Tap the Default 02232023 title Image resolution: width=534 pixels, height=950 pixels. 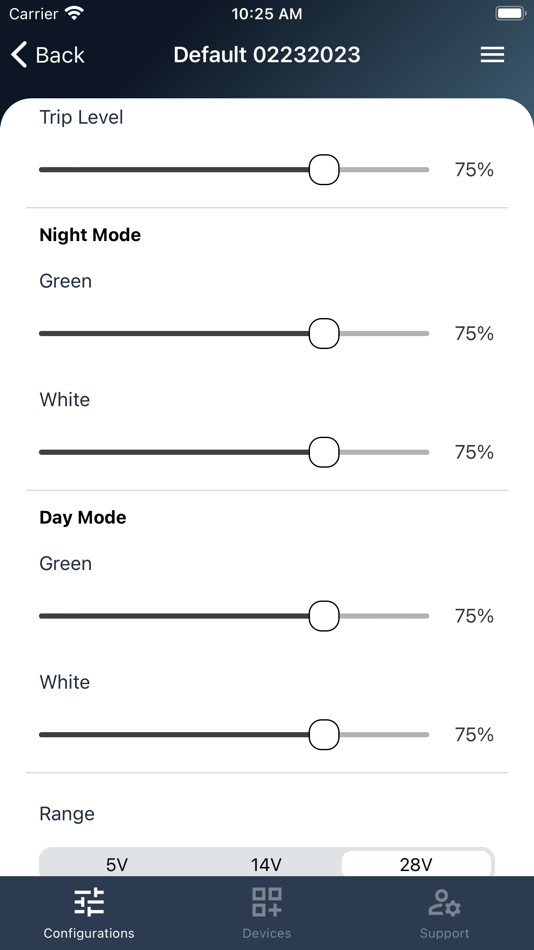click(x=267, y=55)
